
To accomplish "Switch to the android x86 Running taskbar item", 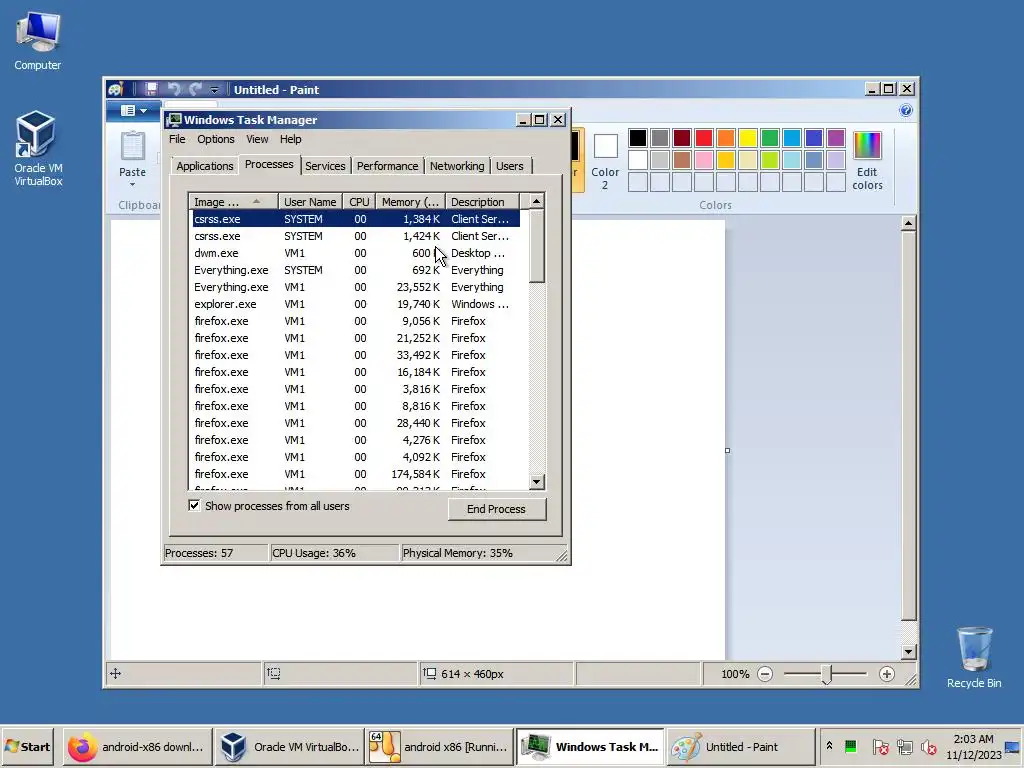I will [440, 746].
